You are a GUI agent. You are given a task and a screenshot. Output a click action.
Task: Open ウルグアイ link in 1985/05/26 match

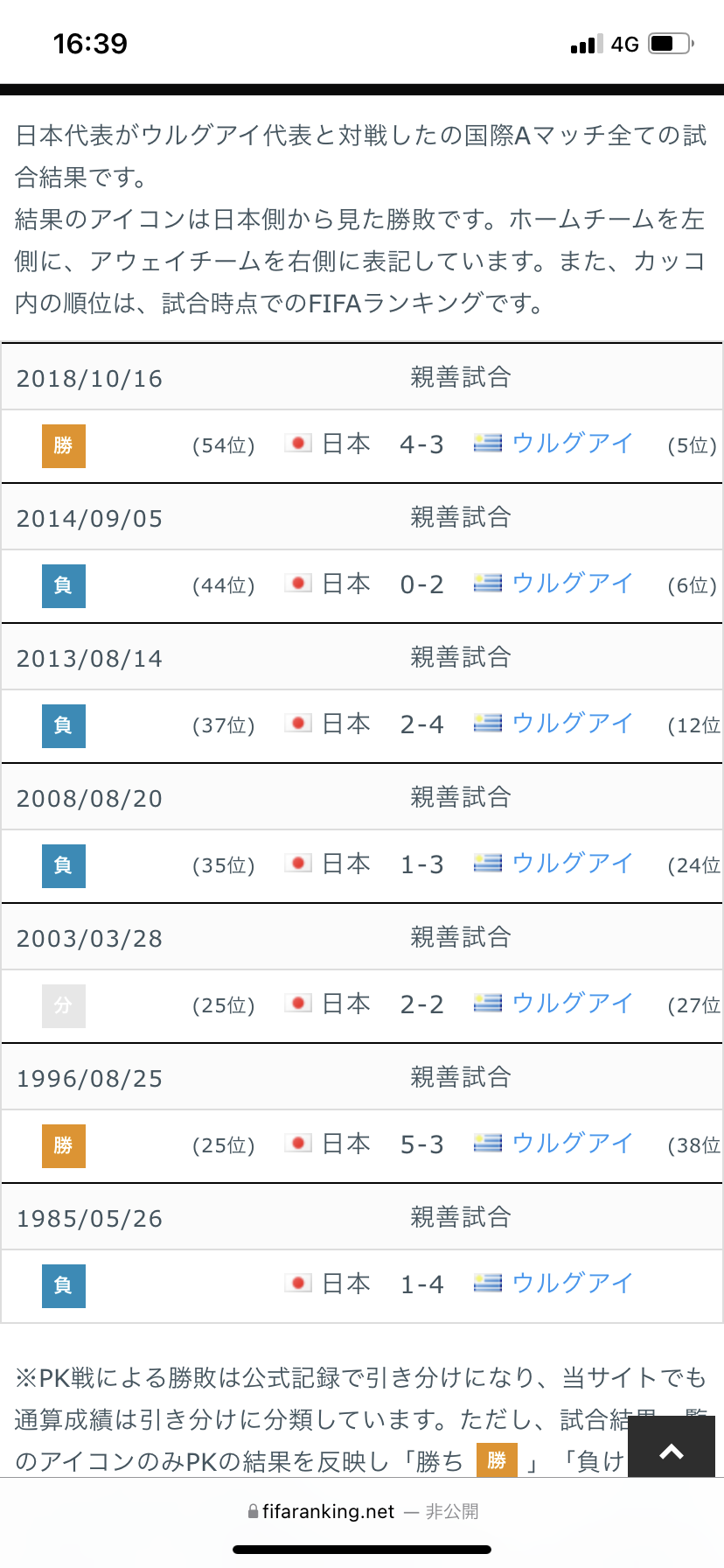(x=572, y=1284)
